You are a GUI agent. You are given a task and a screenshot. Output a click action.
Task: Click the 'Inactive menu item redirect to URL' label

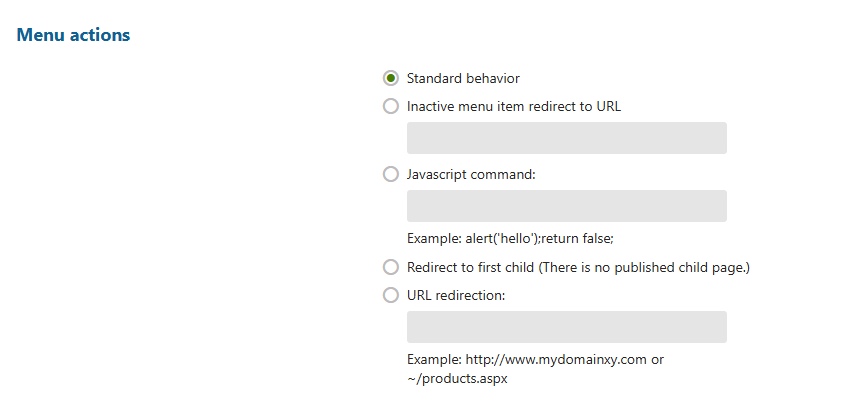514,106
